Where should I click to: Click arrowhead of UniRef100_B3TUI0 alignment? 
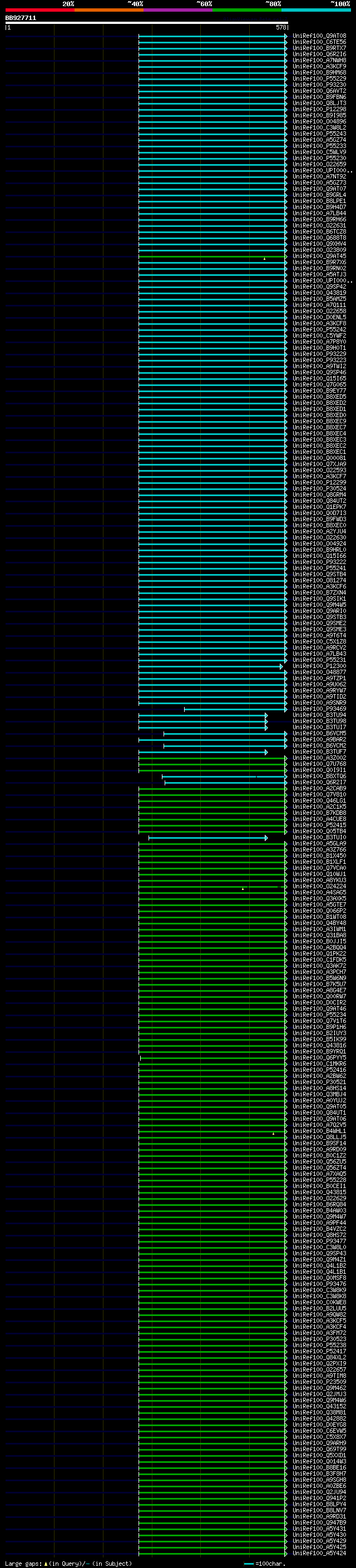click(x=266, y=838)
